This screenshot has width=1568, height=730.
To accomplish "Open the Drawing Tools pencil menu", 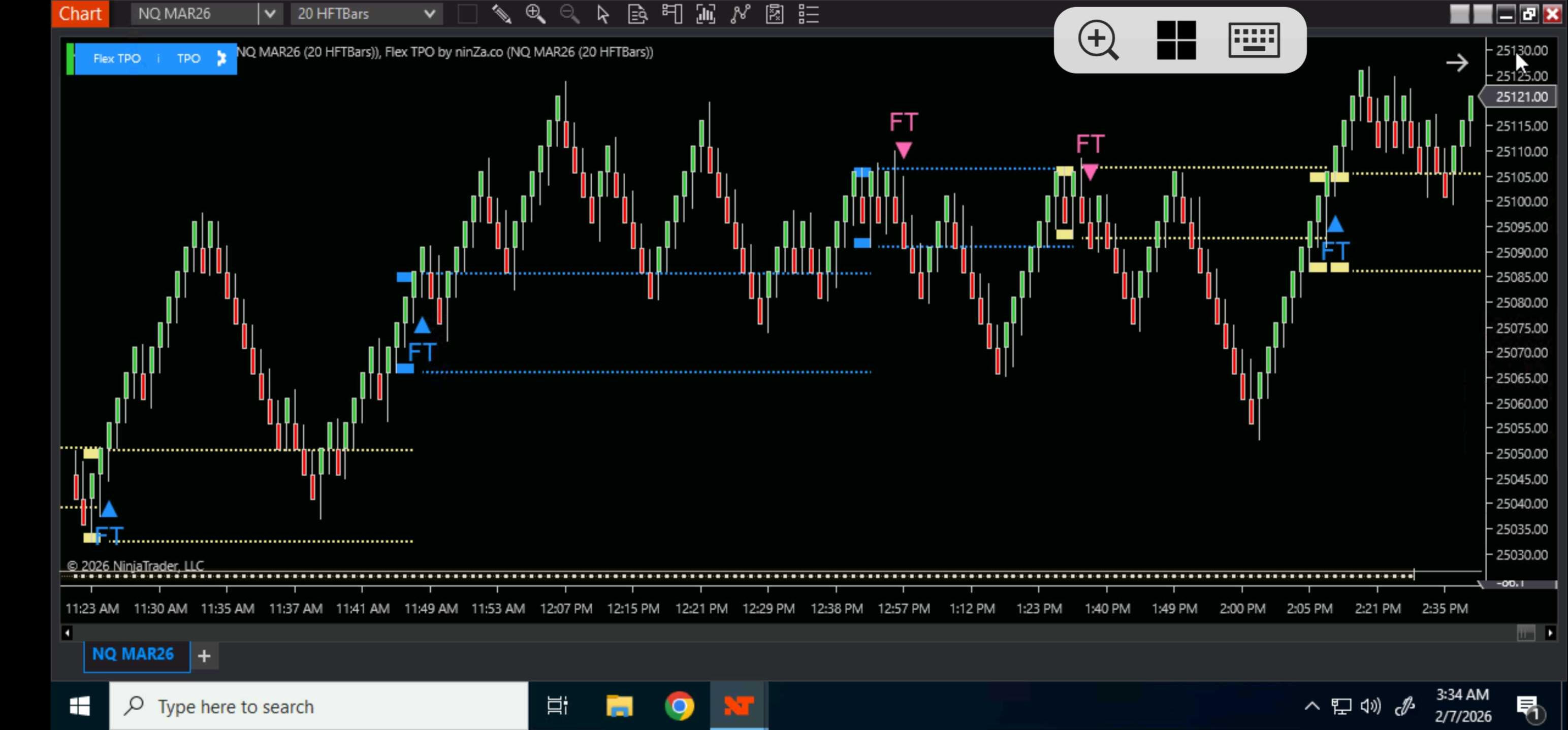I will [x=501, y=14].
